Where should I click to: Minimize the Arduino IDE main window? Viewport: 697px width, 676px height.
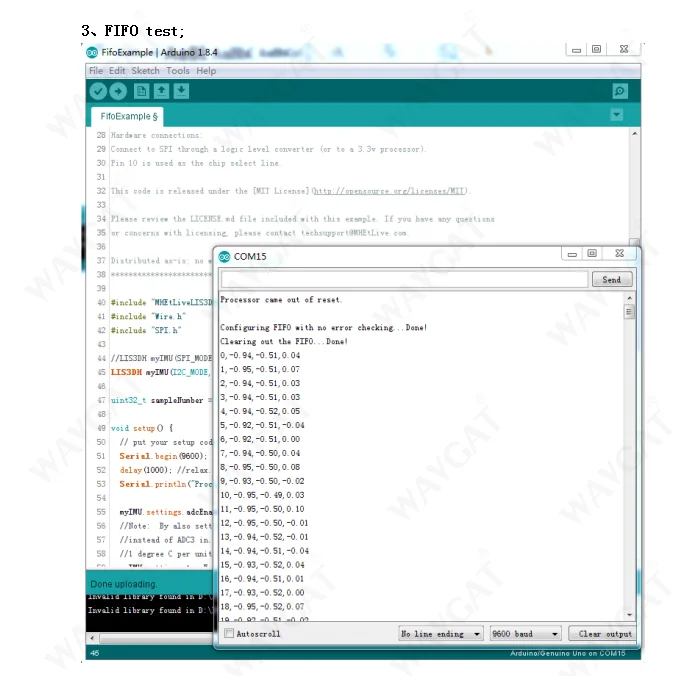pyautogui.click(x=577, y=49)
